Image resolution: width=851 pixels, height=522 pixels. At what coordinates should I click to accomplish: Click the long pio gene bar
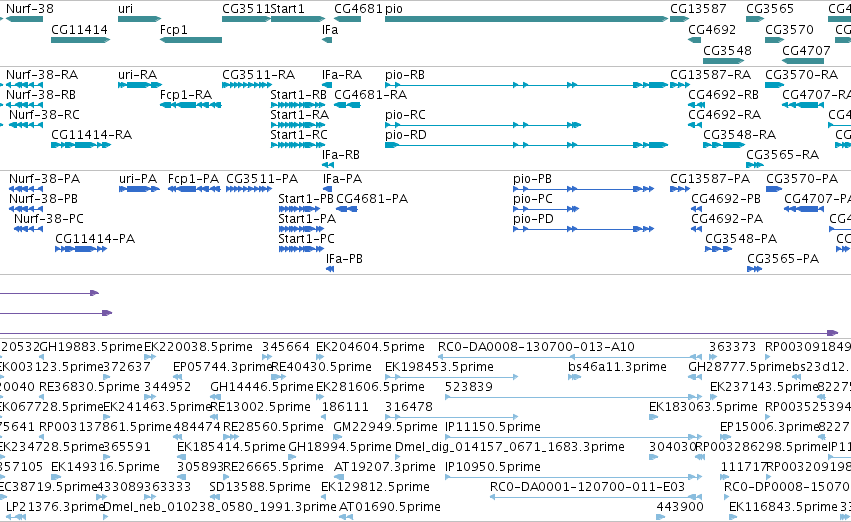pos(526,19)
